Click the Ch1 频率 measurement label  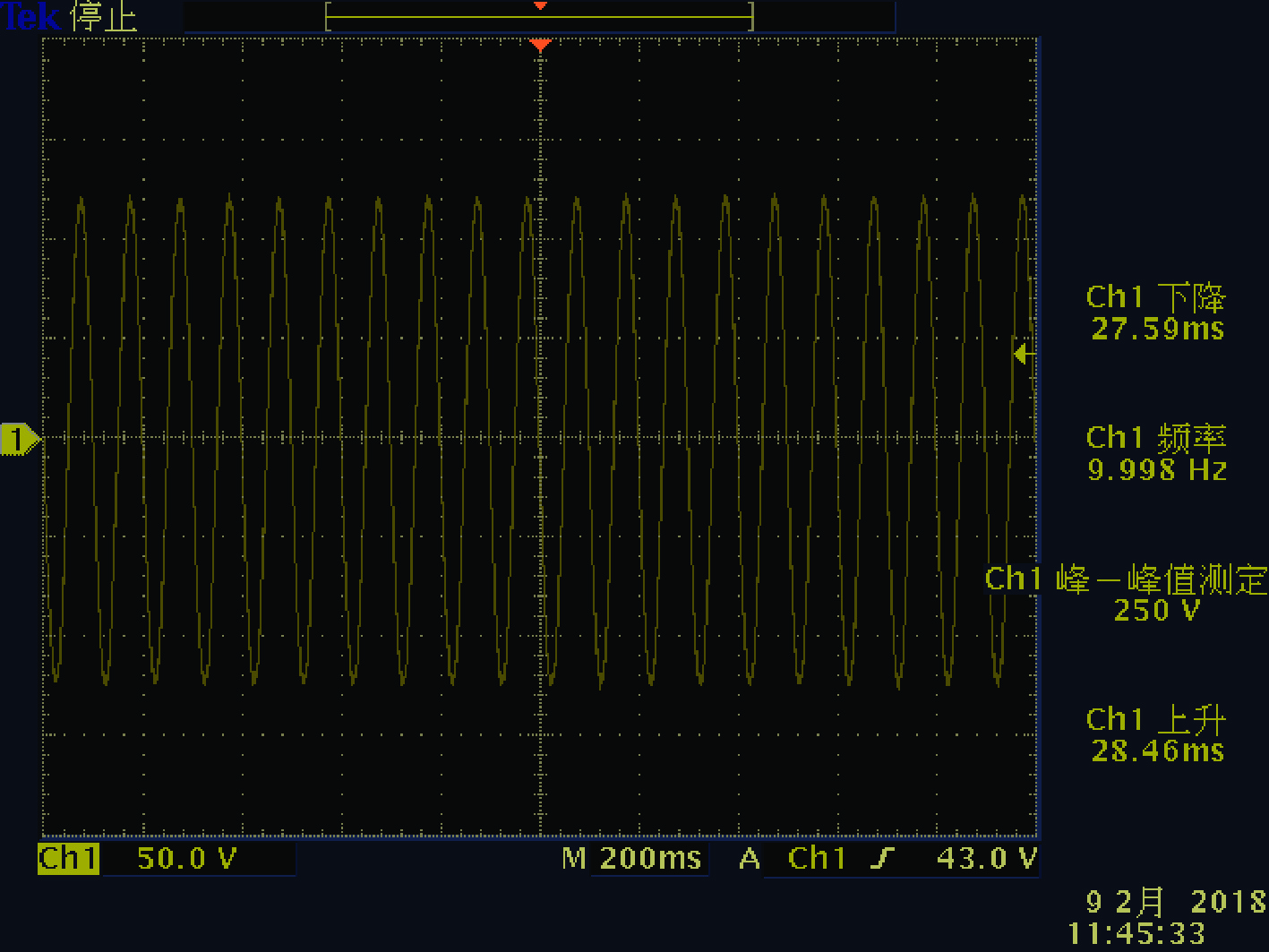click(1155, 438)
